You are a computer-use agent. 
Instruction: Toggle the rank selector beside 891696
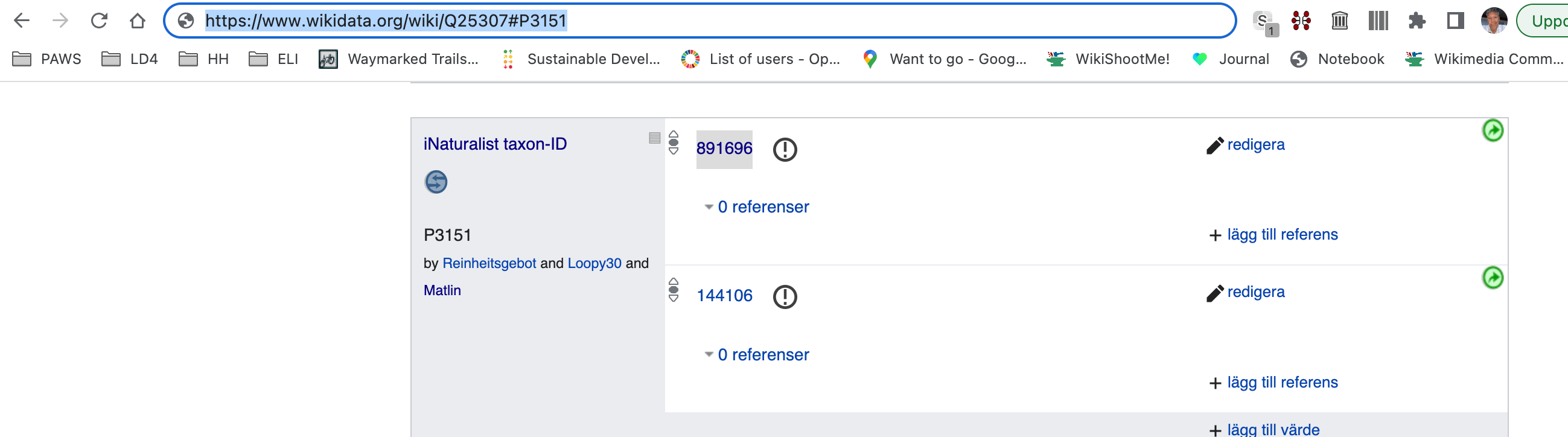(x=673, y=143)
